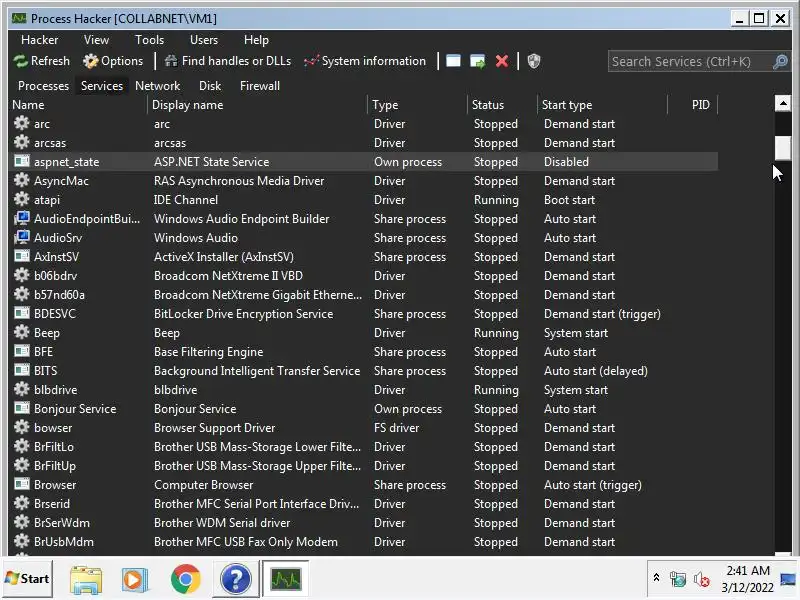Select the b06bdrv driver gear icon
This screenshot has width=800, height=600.
(x=21, y=276)
